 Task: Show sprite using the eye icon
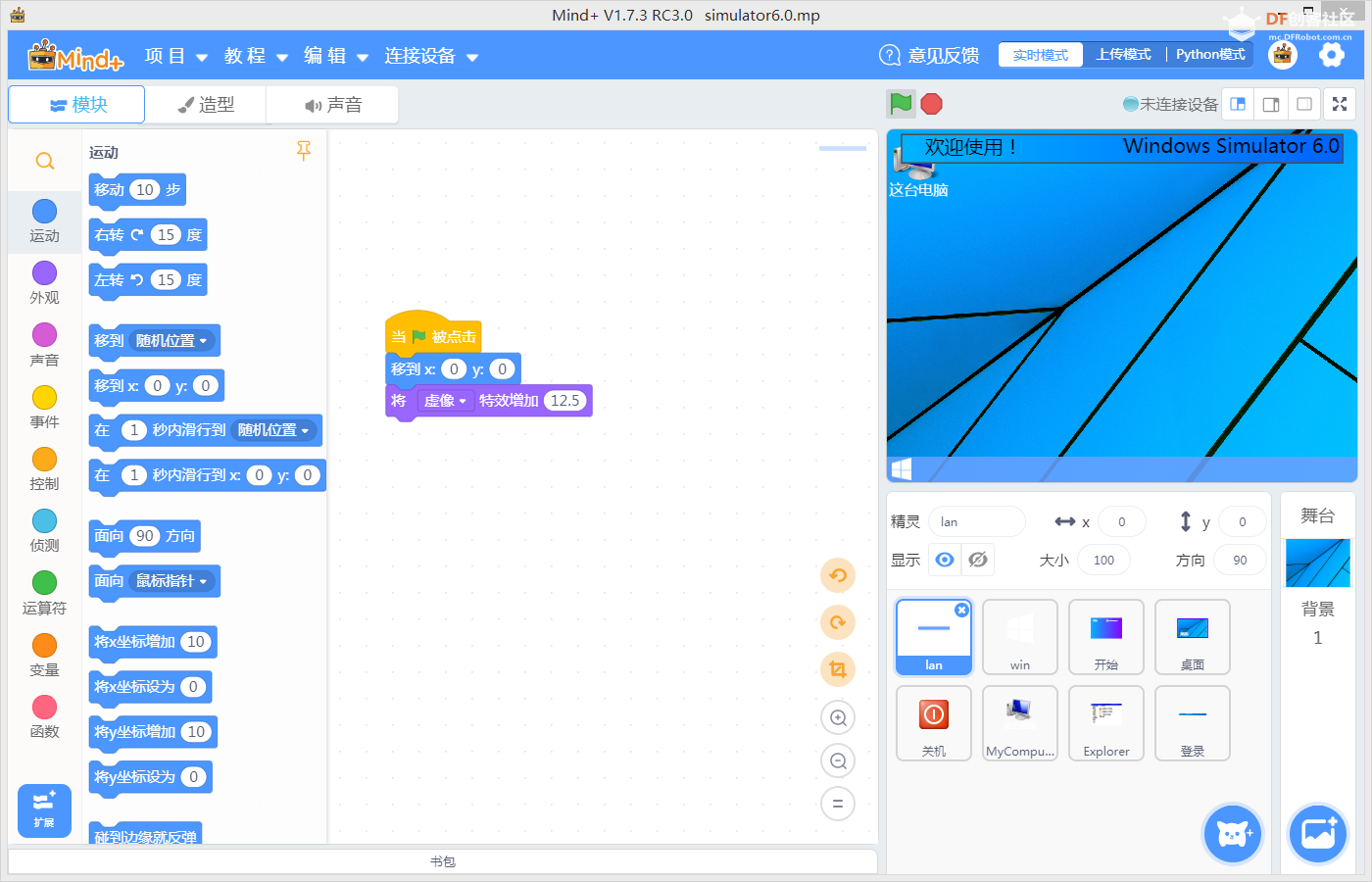[x=945, y=560]
